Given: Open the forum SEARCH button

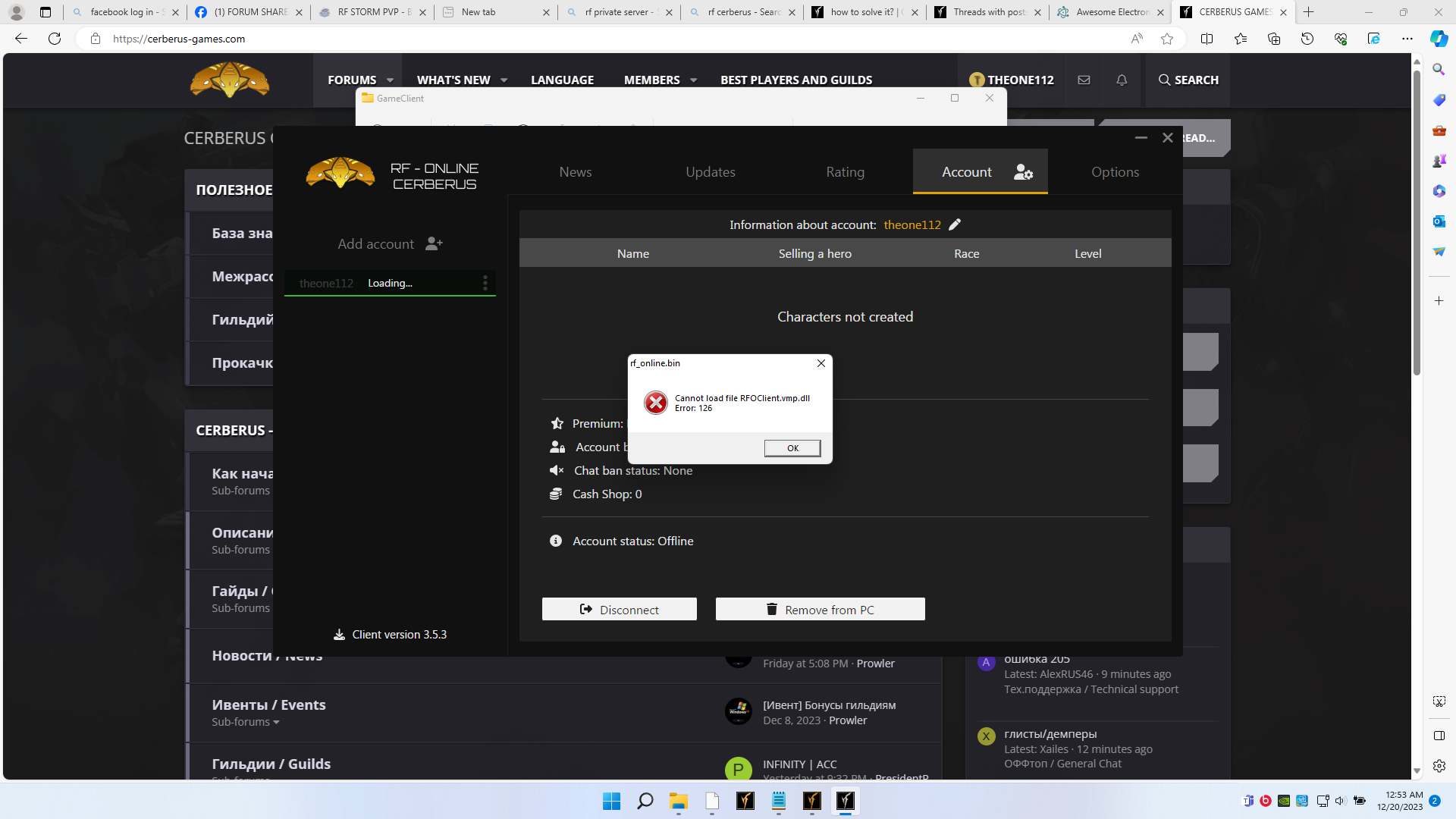Looking at the screenshot, I should point(1188,80).
